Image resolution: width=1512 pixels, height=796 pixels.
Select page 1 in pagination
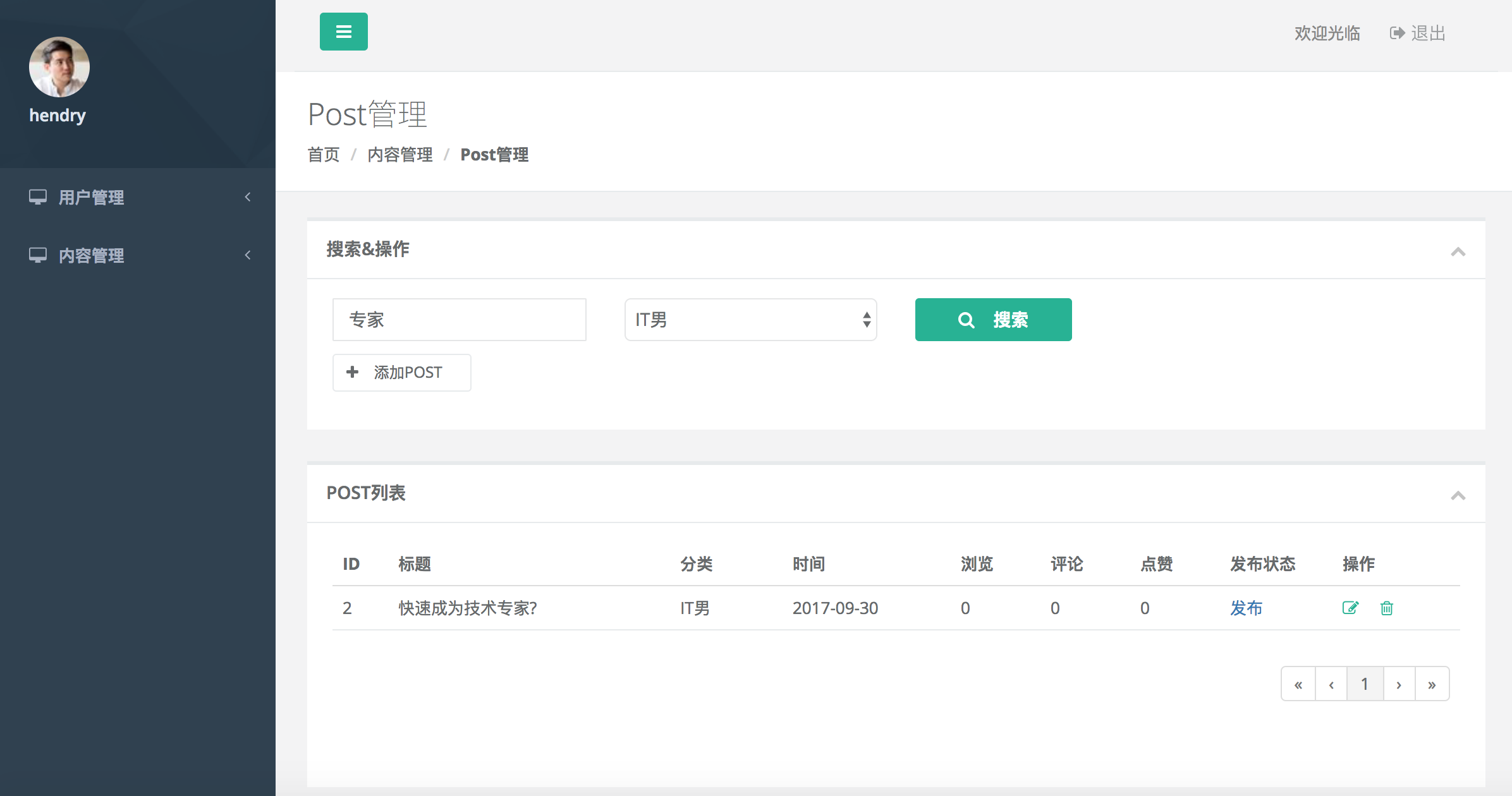(x=1365, y=684)
